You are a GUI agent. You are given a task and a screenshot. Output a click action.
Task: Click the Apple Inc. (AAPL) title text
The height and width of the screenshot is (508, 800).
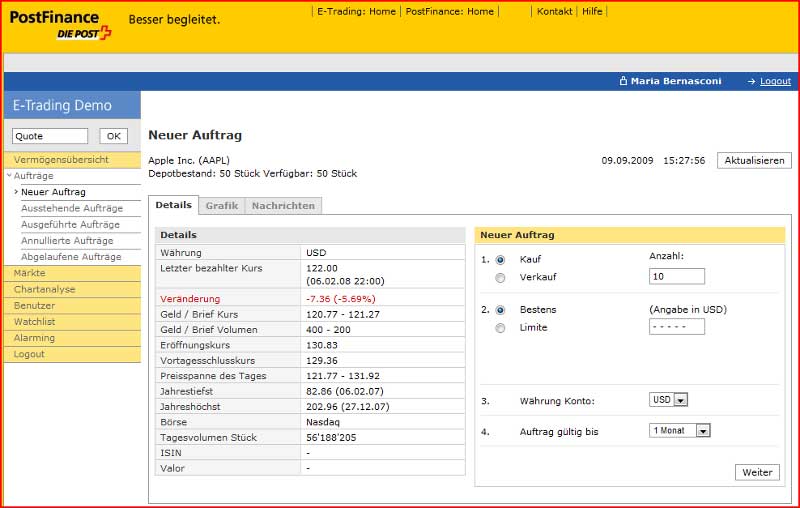pos(189,160)
